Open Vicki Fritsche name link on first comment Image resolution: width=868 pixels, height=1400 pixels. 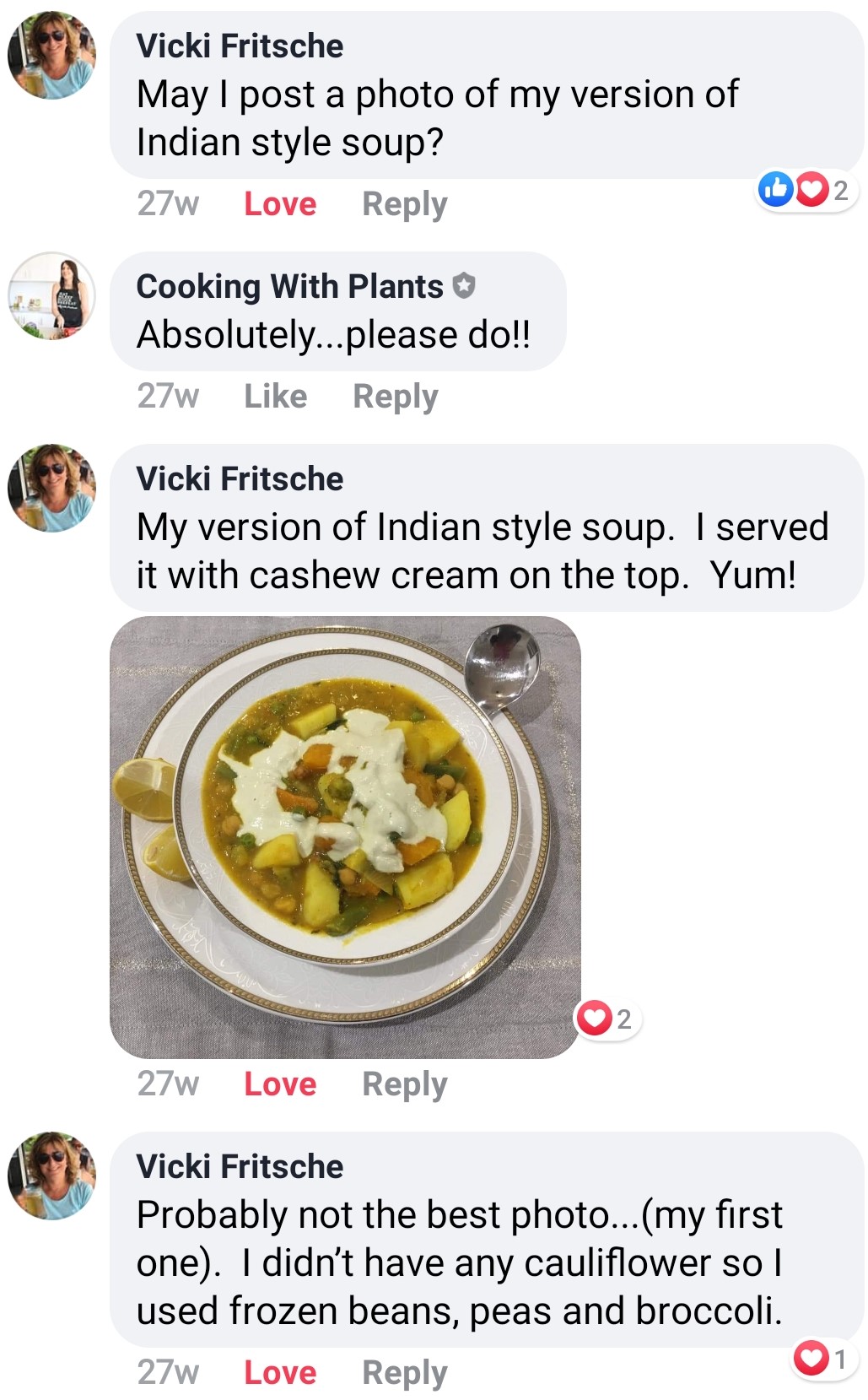[x=240, y=46]
